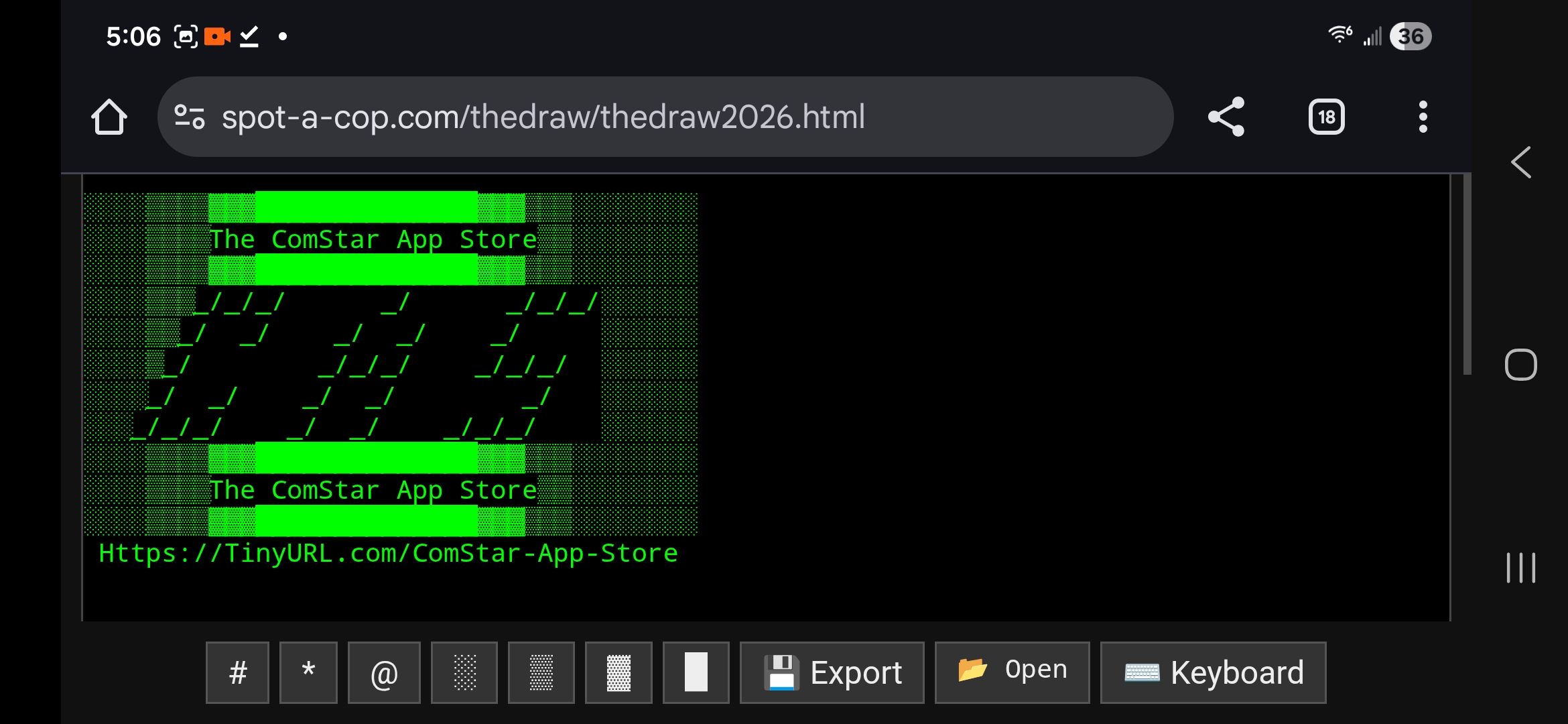Export the current ASCII drawing
Viewport: 1568px width, 724px height.
coord(832,672)
